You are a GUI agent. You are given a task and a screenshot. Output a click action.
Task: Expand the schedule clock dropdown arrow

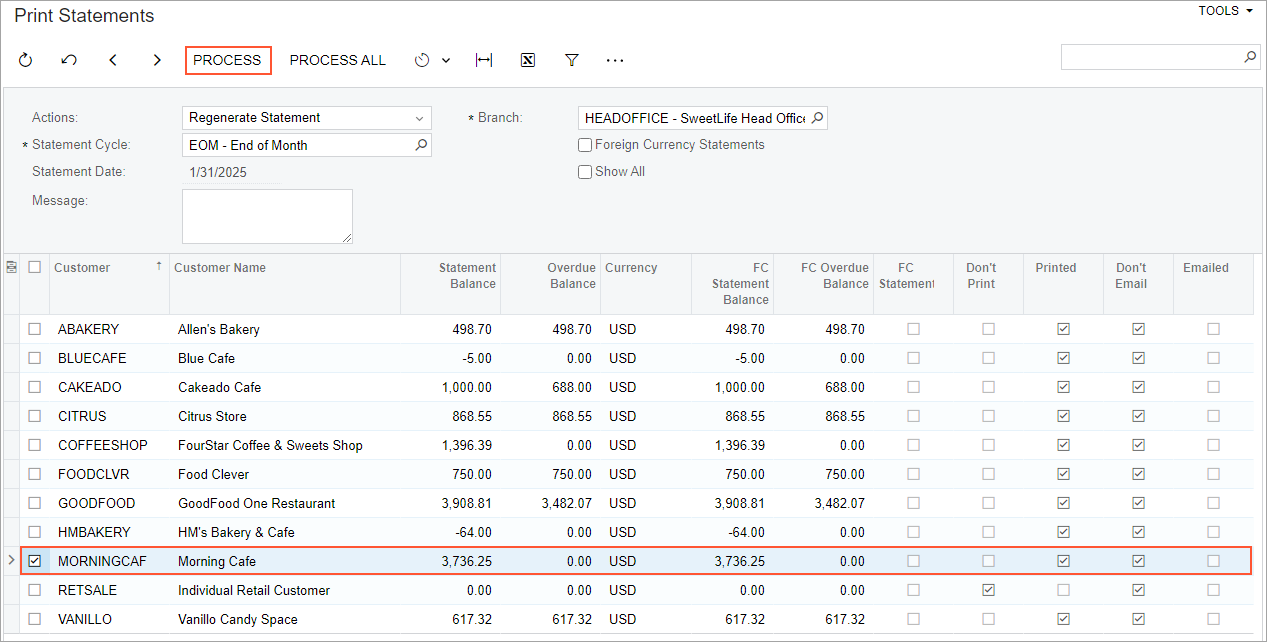coord(446,60)
